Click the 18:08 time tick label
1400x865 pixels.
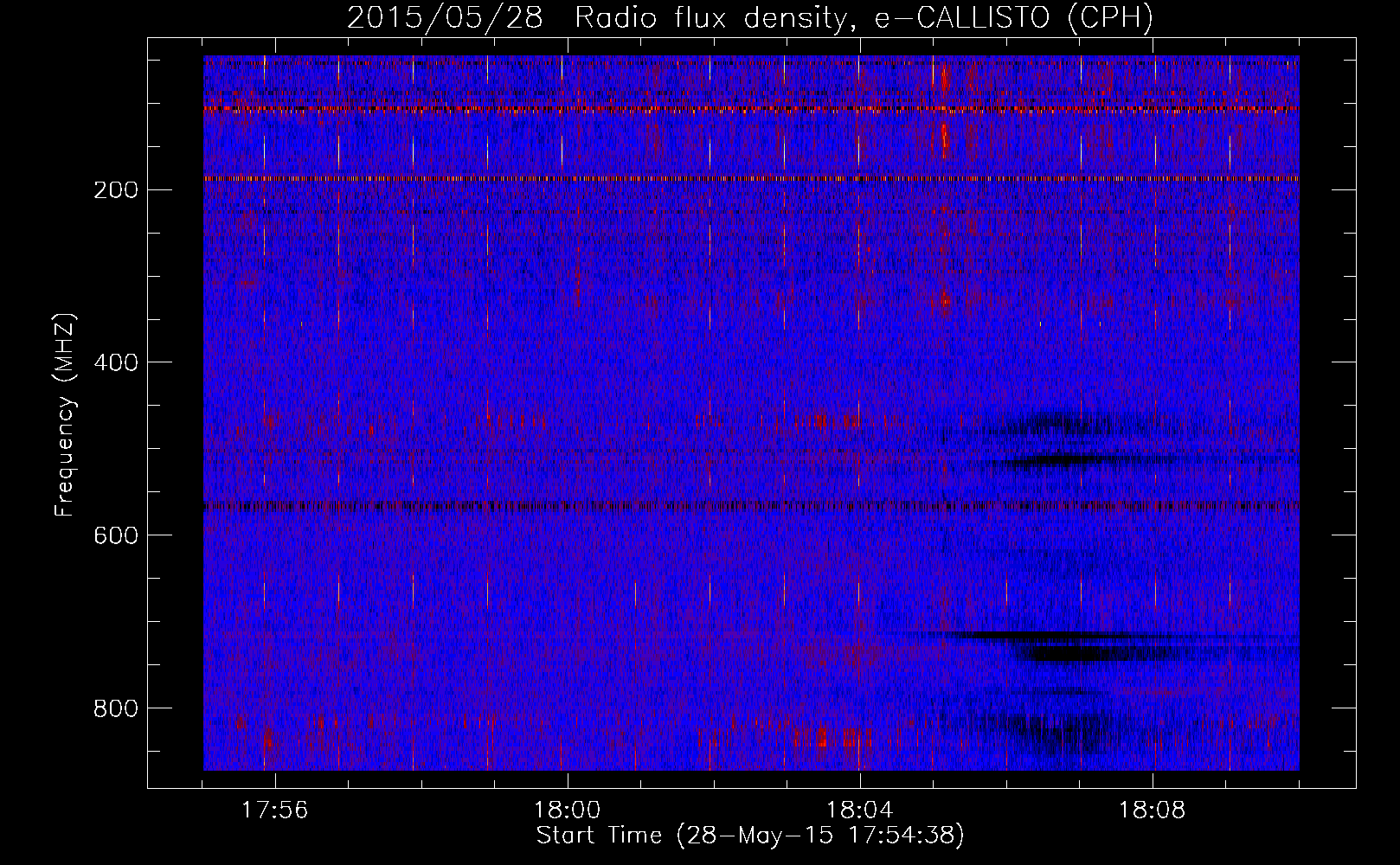point(1153,811)
